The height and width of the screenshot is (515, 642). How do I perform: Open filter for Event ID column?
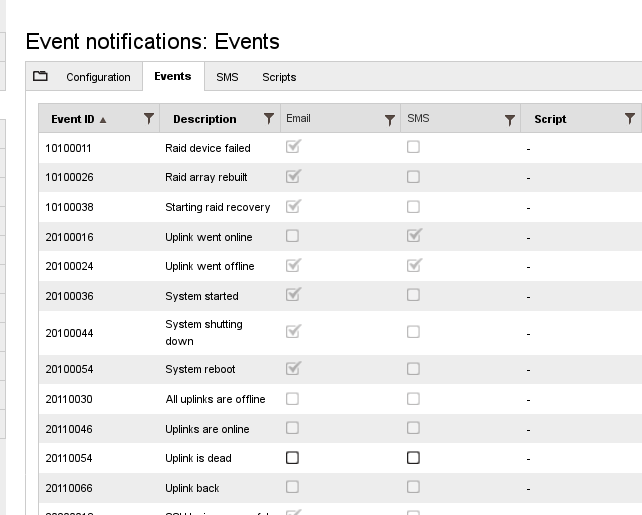tap(149, 119)
